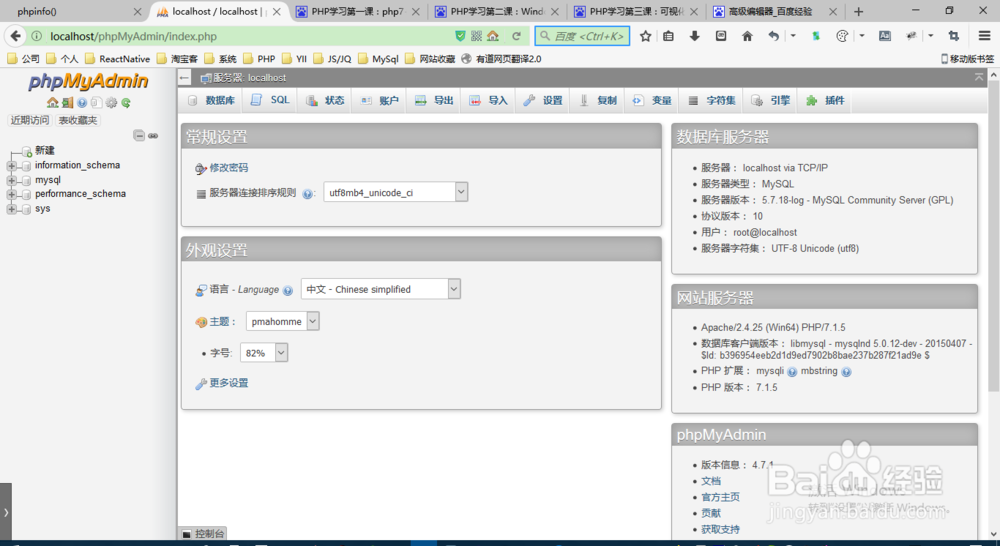Open the 文档 link under phpMyAdmin
Viewport: 1000px width, 546px height.
click(711, 481)
